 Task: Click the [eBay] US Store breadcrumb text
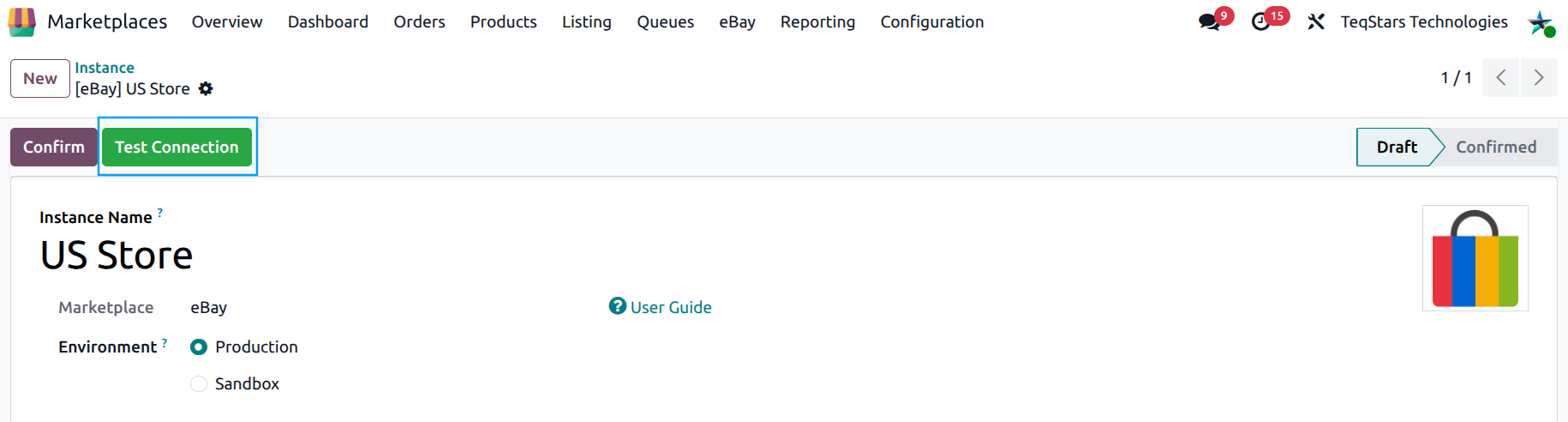132,89
